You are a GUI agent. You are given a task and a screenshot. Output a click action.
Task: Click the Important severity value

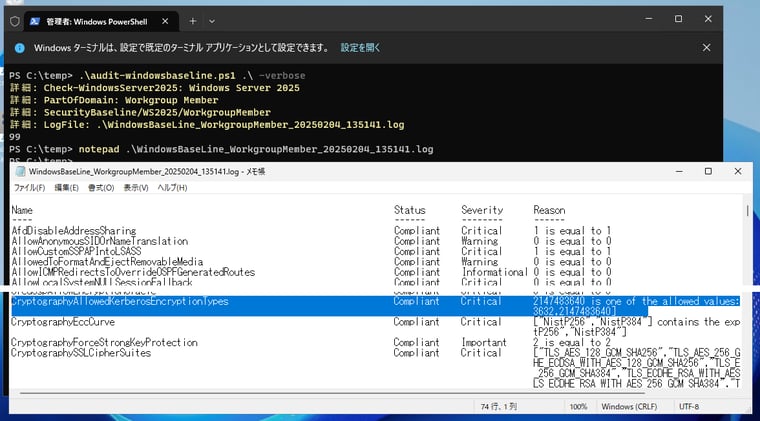click(x=483, y=343)
